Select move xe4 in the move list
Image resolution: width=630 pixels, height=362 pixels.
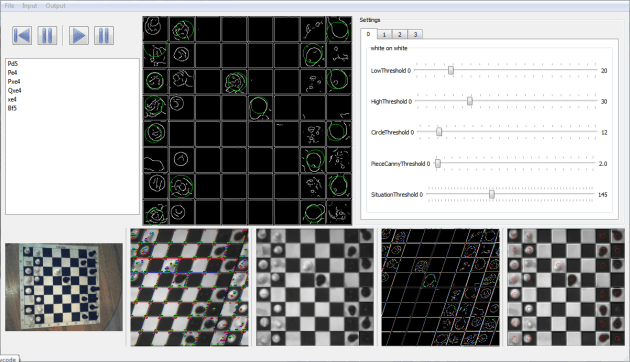point(12,99)
